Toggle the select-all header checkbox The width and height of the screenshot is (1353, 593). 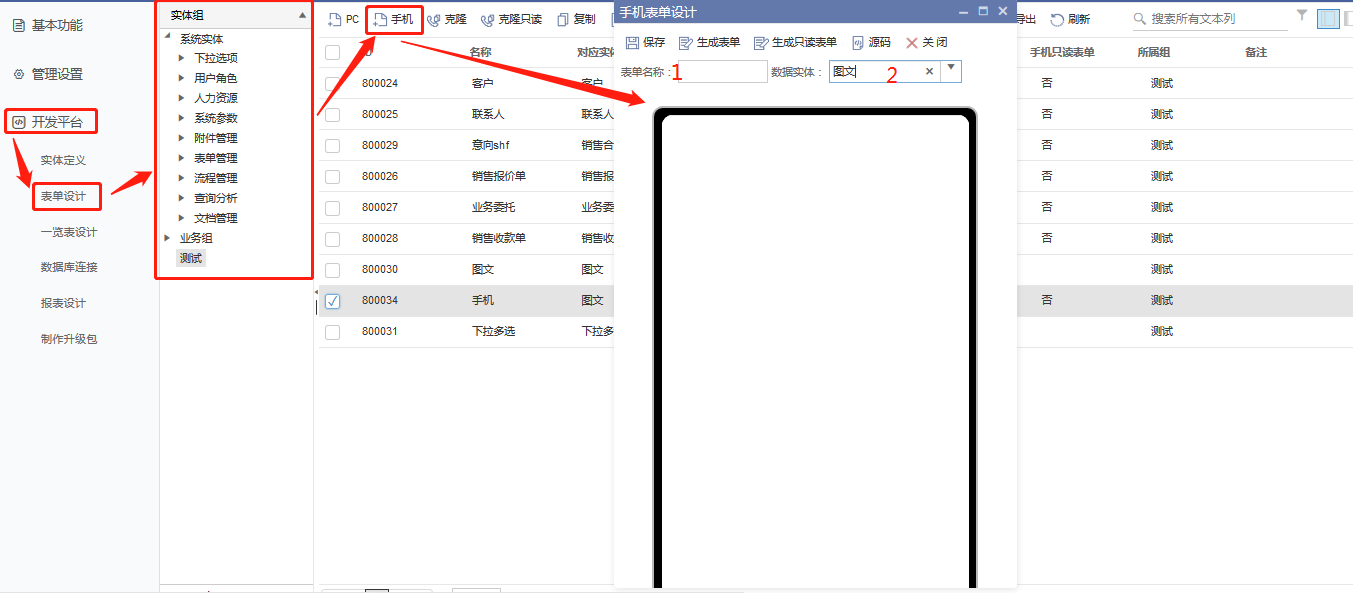coord(333,53)
